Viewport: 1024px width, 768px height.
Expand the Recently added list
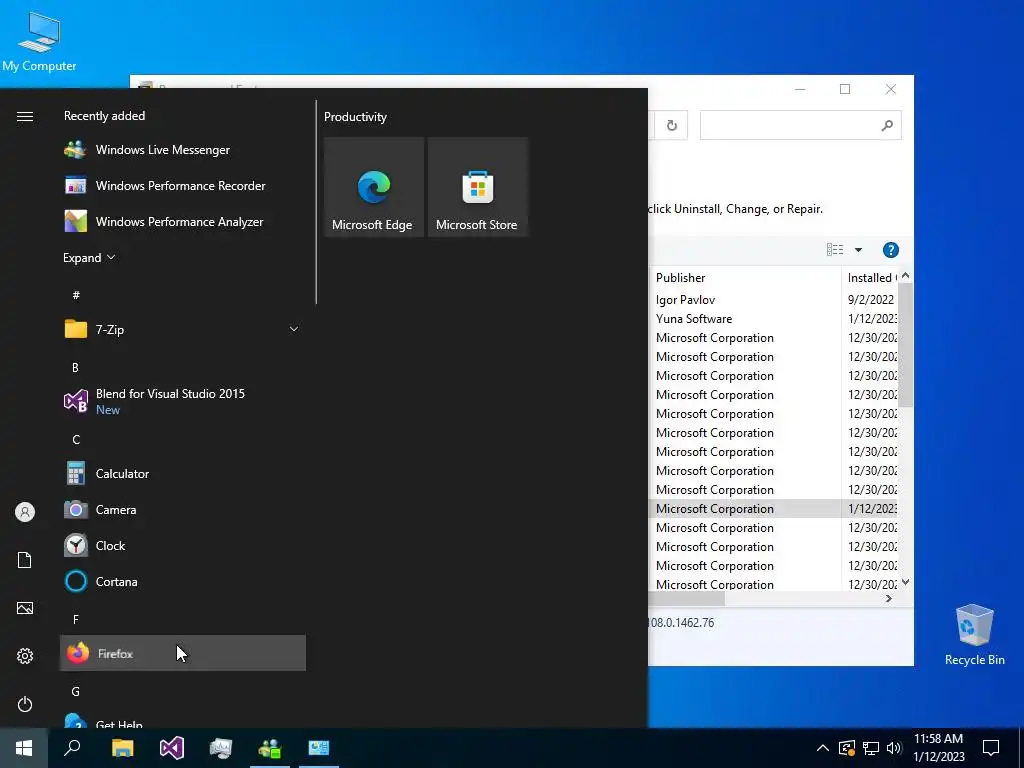(89, 257)
